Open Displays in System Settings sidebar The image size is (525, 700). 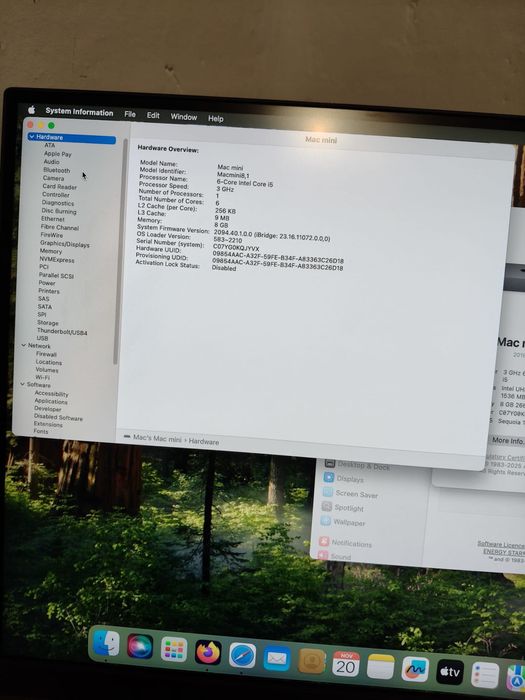(344, 478)
